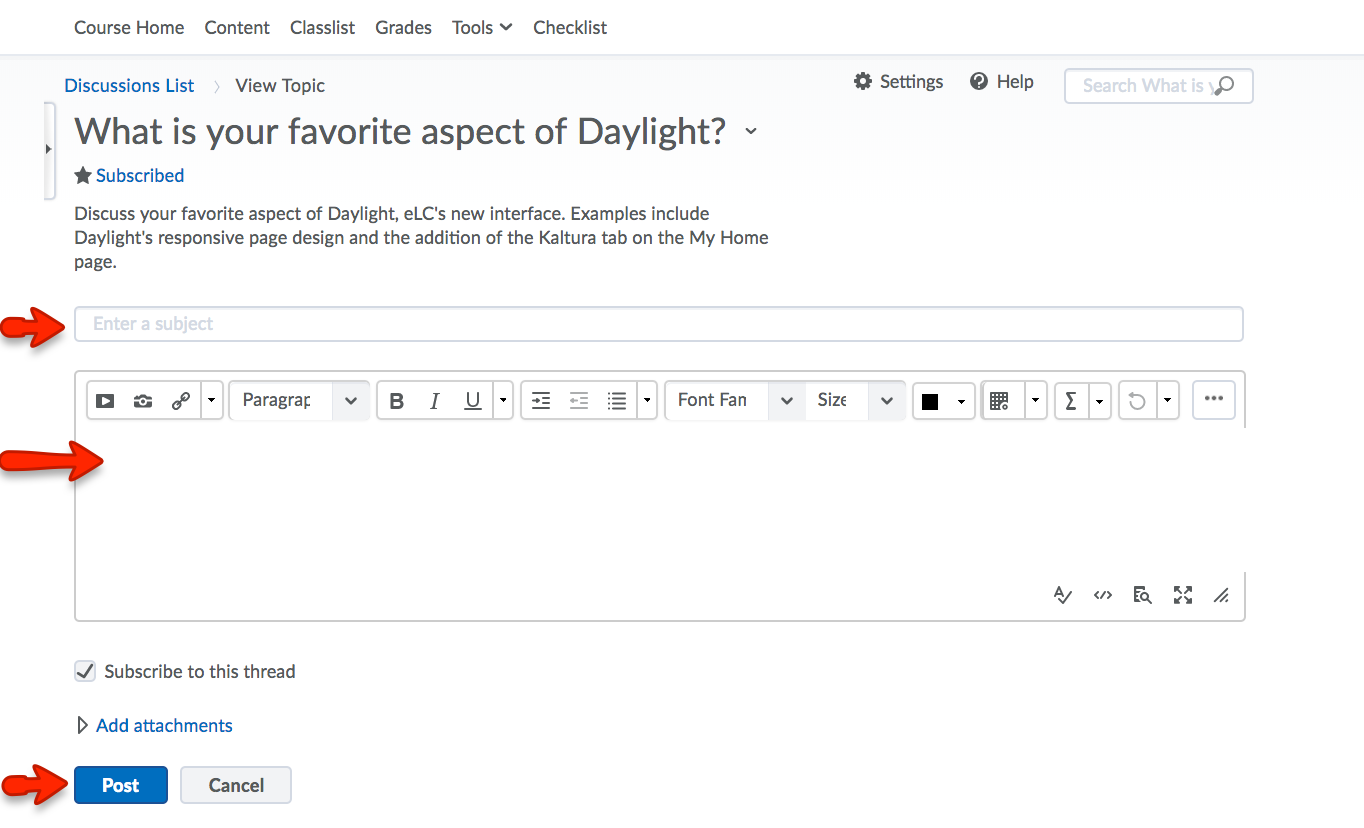Open the Grades page
Screen dimensions: 1364x828
point(404,28)
